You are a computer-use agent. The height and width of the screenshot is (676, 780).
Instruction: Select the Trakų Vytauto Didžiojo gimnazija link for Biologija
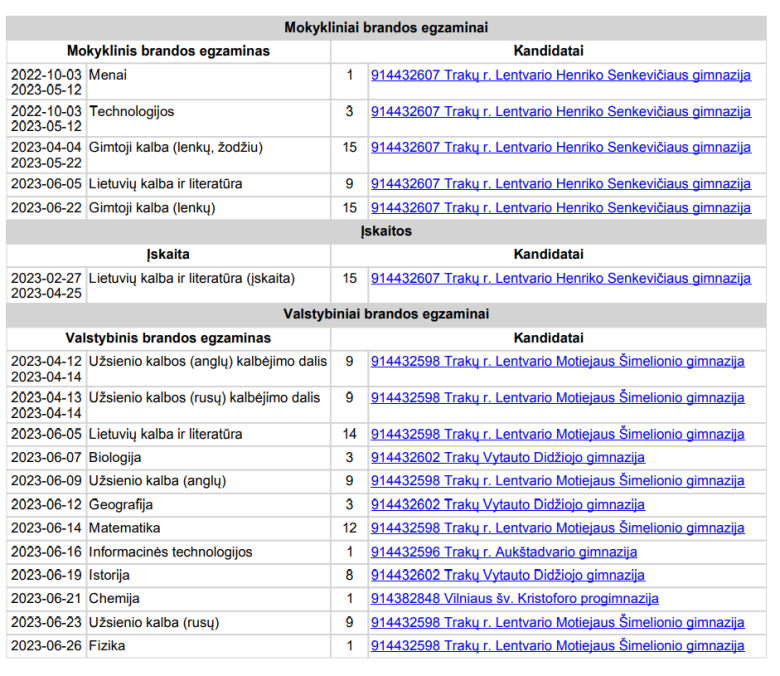point(507,457)
